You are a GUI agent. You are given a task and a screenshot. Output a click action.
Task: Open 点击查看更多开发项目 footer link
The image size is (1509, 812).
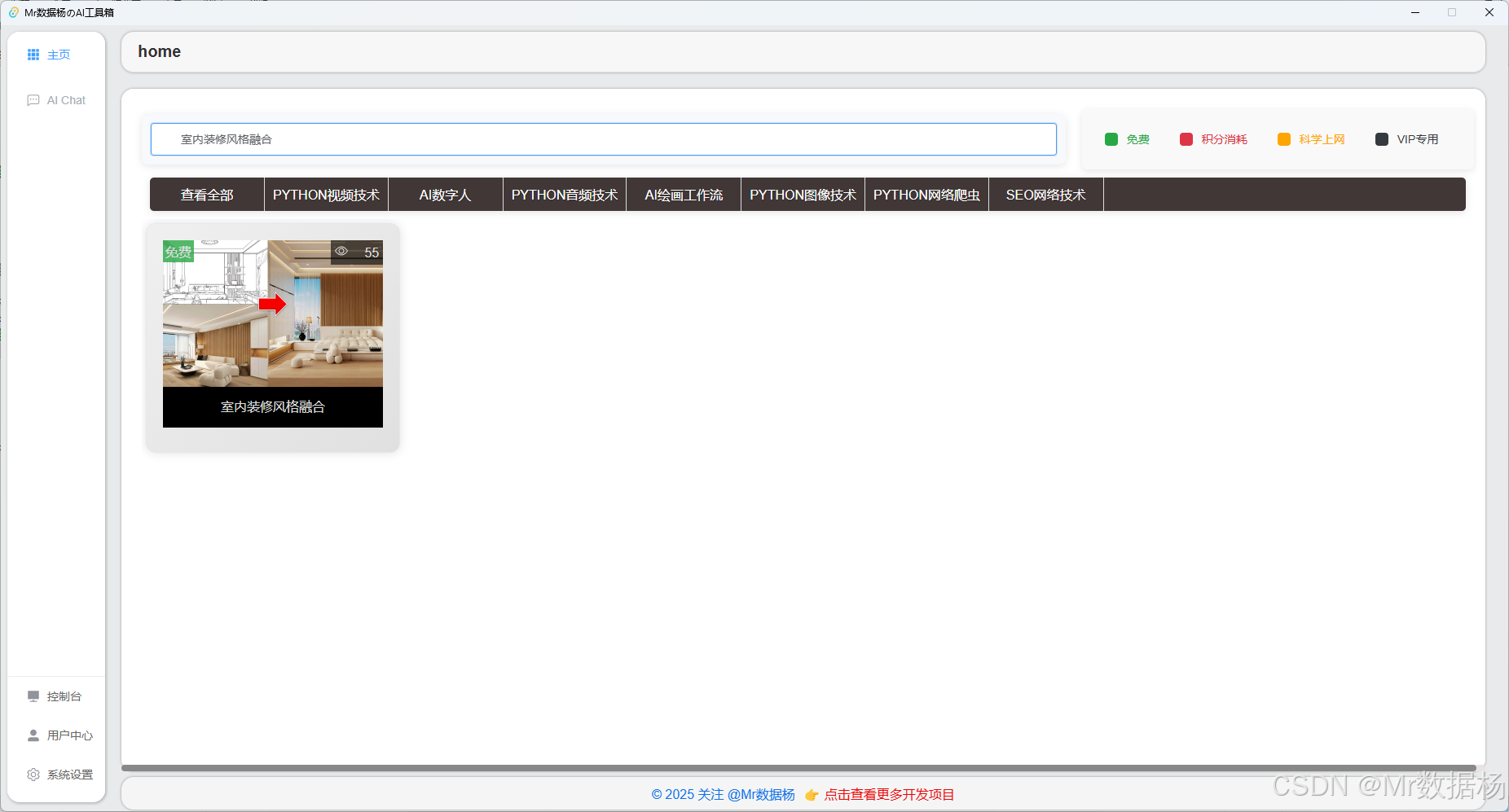889,795
